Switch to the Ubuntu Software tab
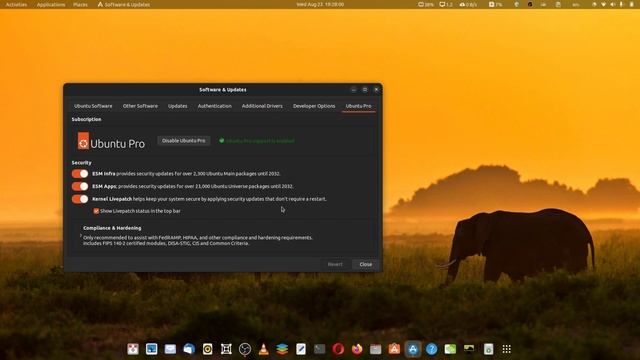The height and width of the screenshot is (360, 640). pyautogui.click(x=93, y=106)
